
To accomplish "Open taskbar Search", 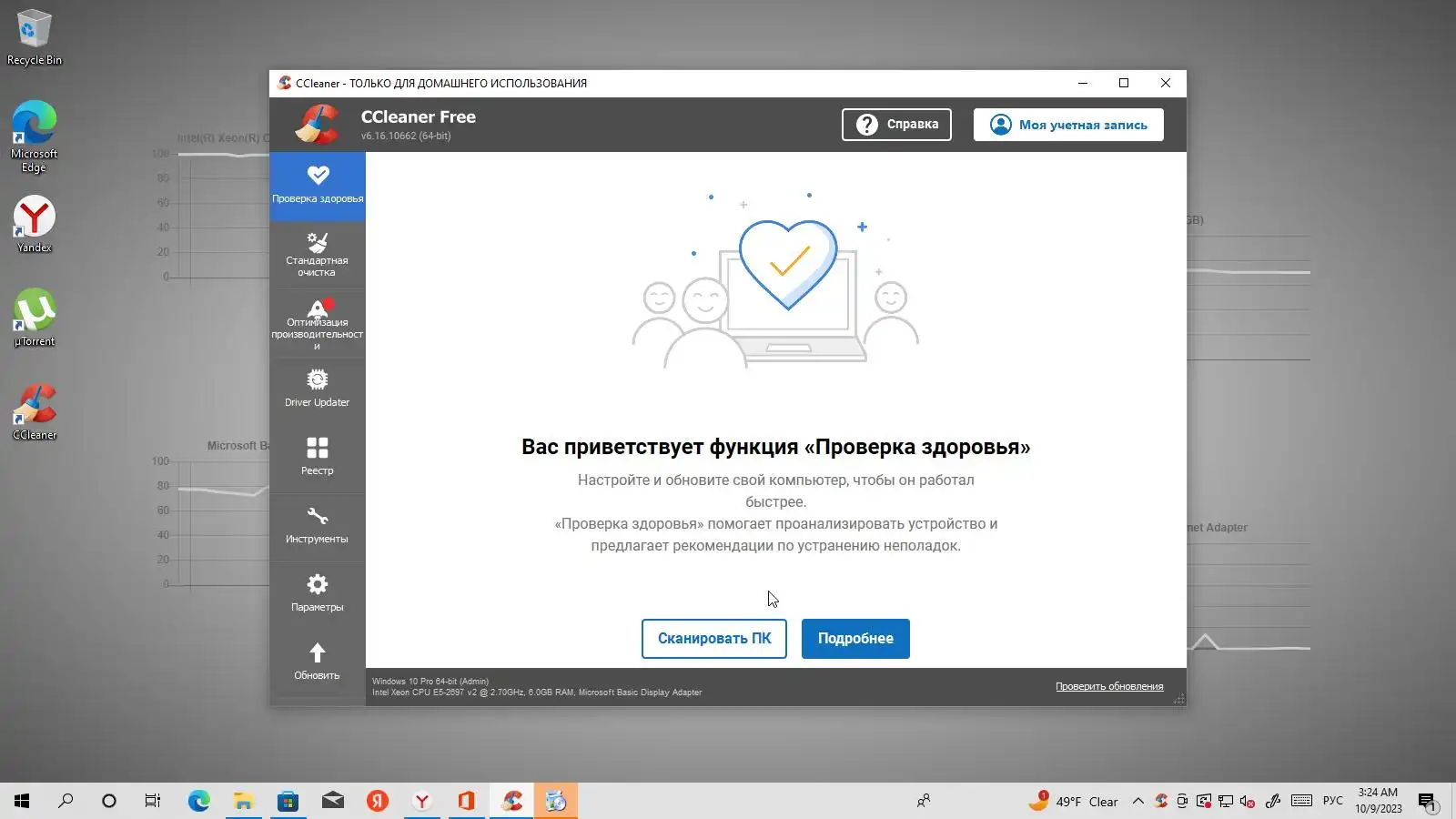I will [x=66, y=801].
